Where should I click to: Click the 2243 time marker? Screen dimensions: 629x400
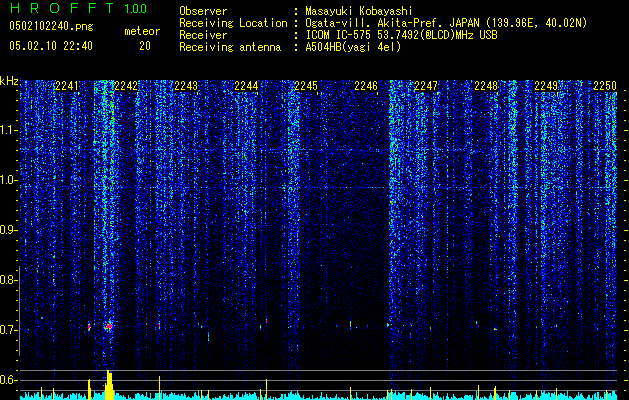point(186,86)
